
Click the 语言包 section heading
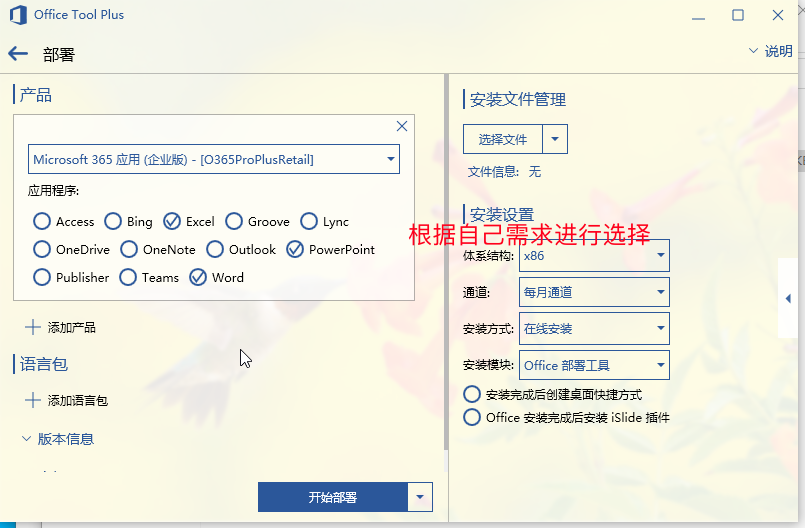click(44, 364)
